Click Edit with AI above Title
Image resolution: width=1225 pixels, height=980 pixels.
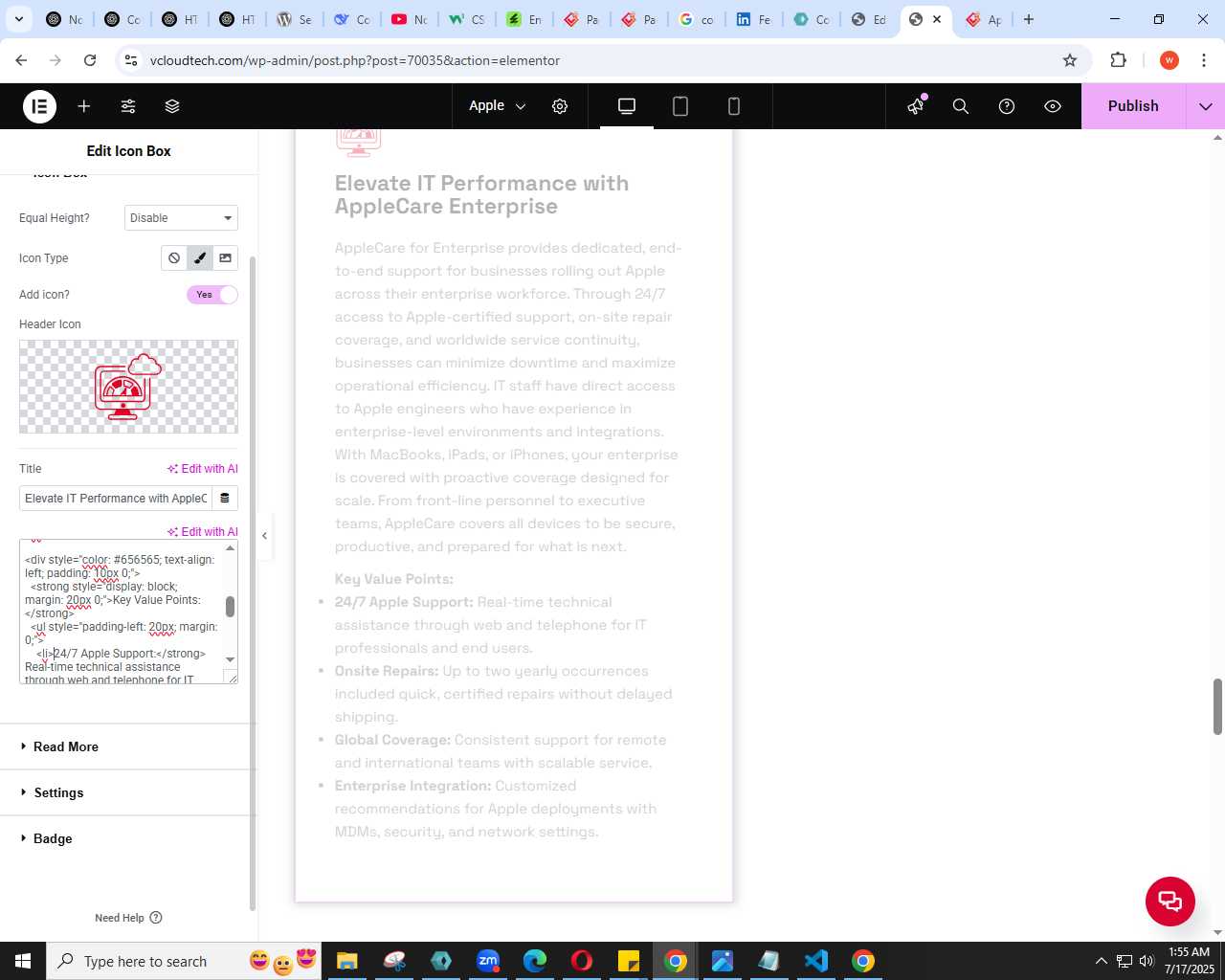(203, 469)
